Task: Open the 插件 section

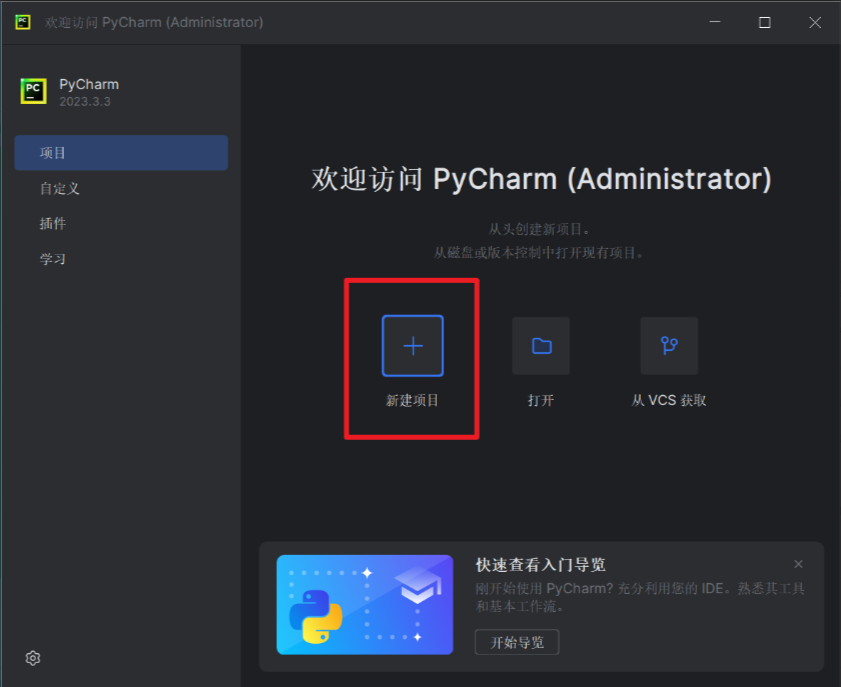Action: point(52,223)
